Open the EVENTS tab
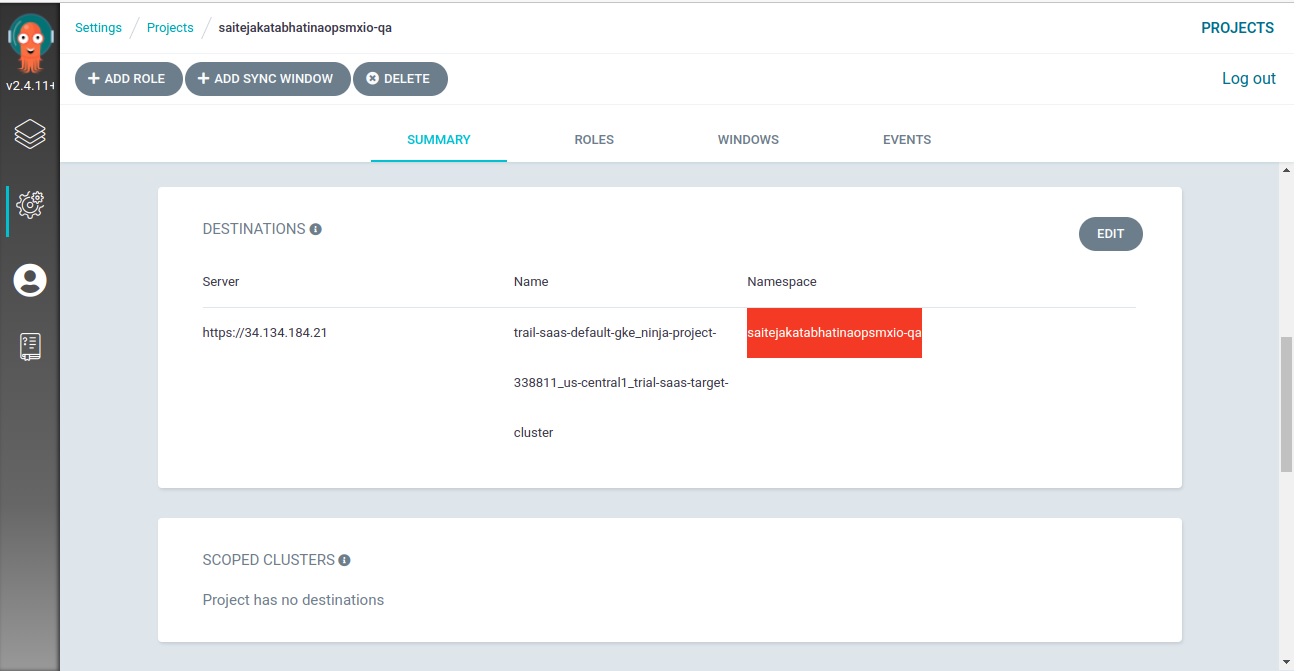 point(907,140)
